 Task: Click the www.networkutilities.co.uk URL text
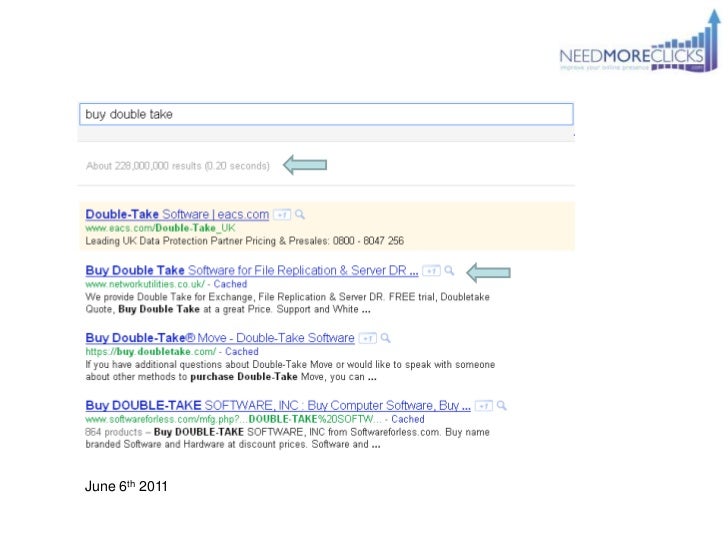click(145, 284)
